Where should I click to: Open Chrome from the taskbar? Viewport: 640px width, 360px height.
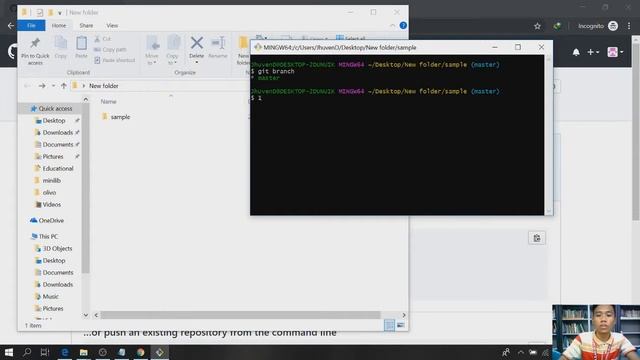(x=140, y=352)
